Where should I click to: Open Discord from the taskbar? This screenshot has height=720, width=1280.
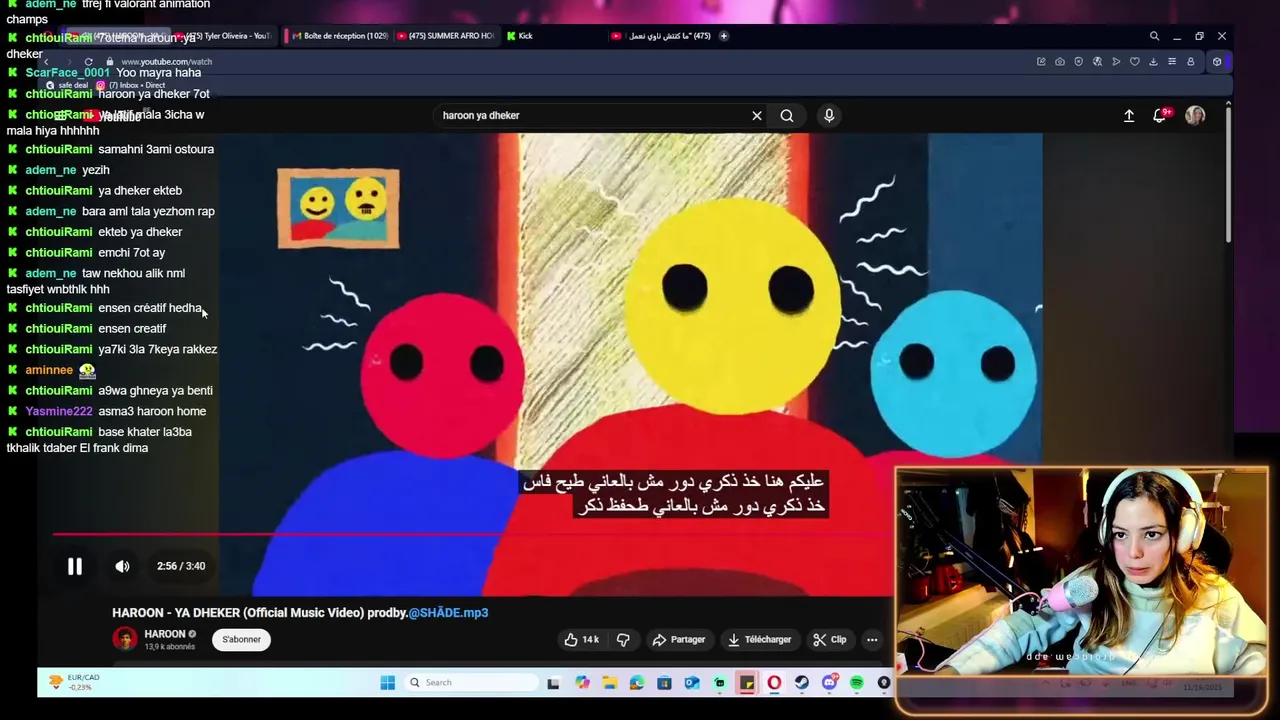[829, 683]
